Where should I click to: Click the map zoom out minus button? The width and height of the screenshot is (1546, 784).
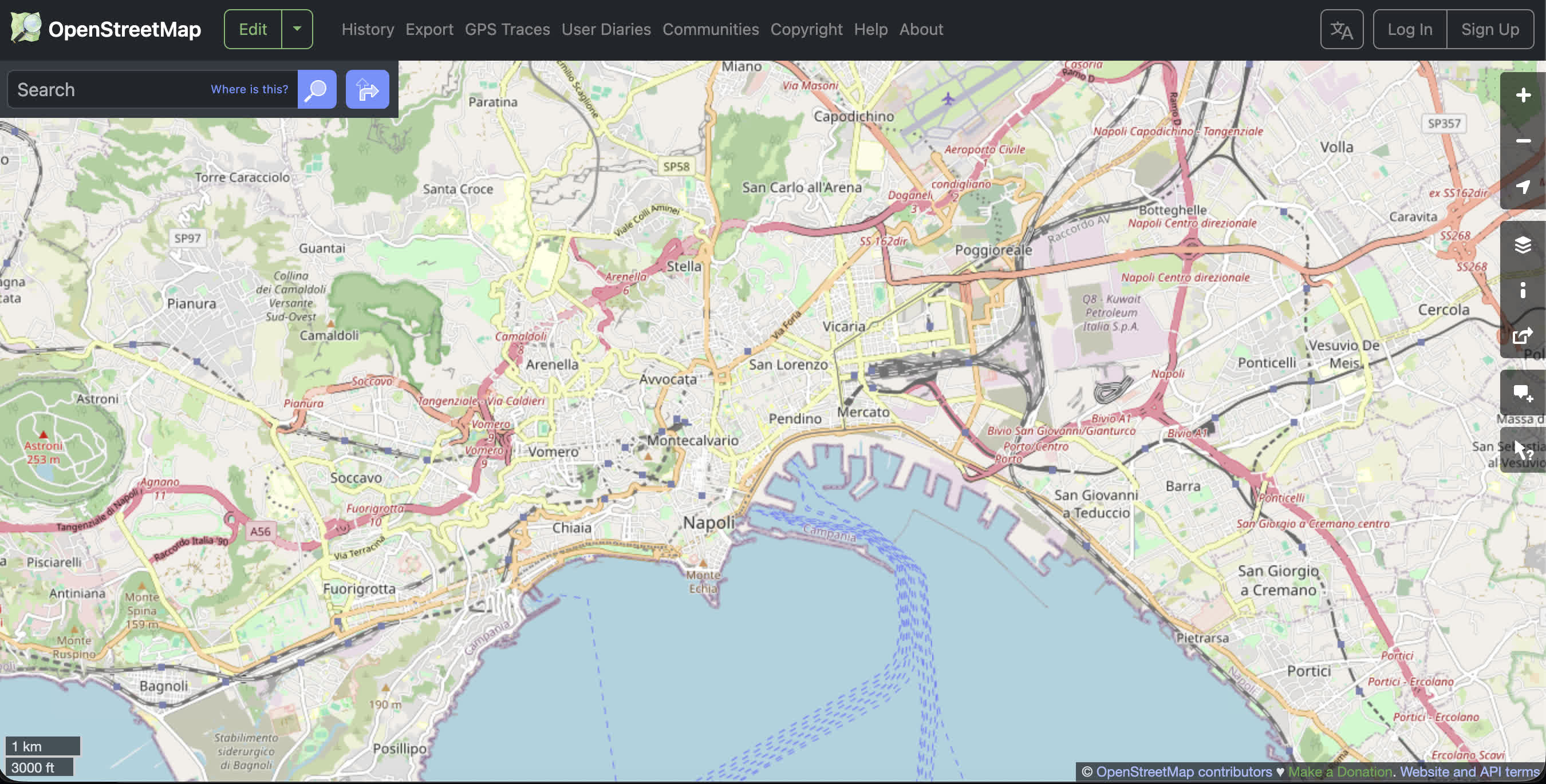click(1523, 141)
